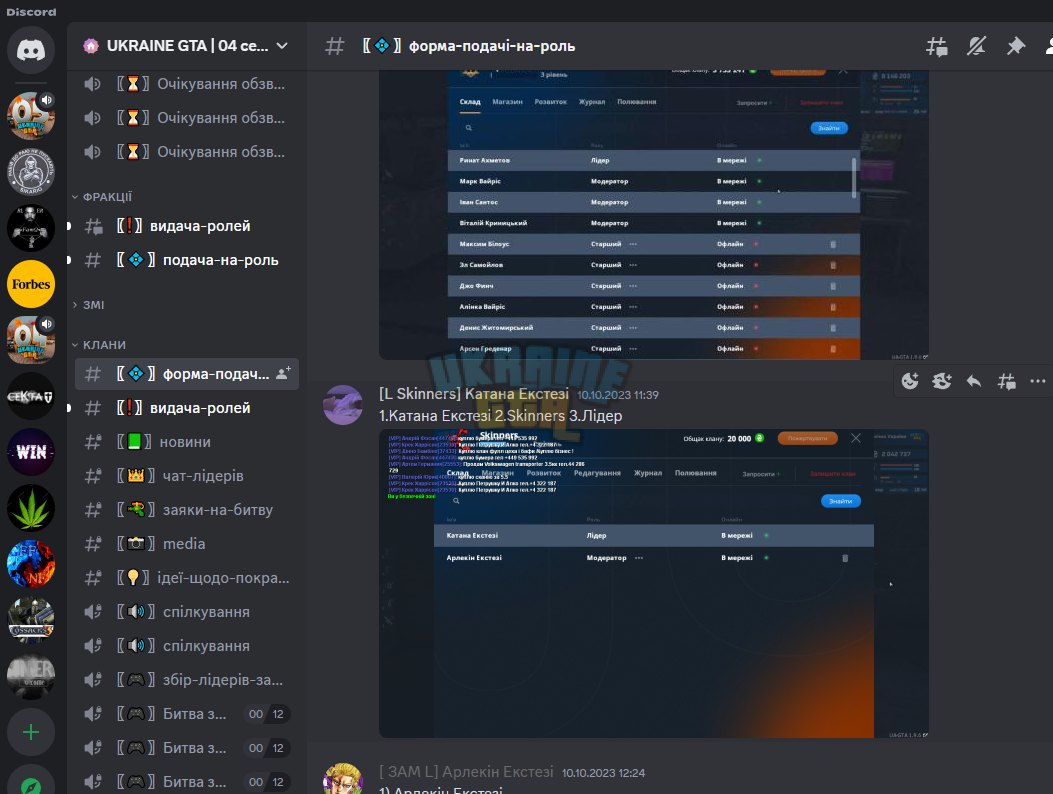Reply to the Катана Екстезі message

974,382
